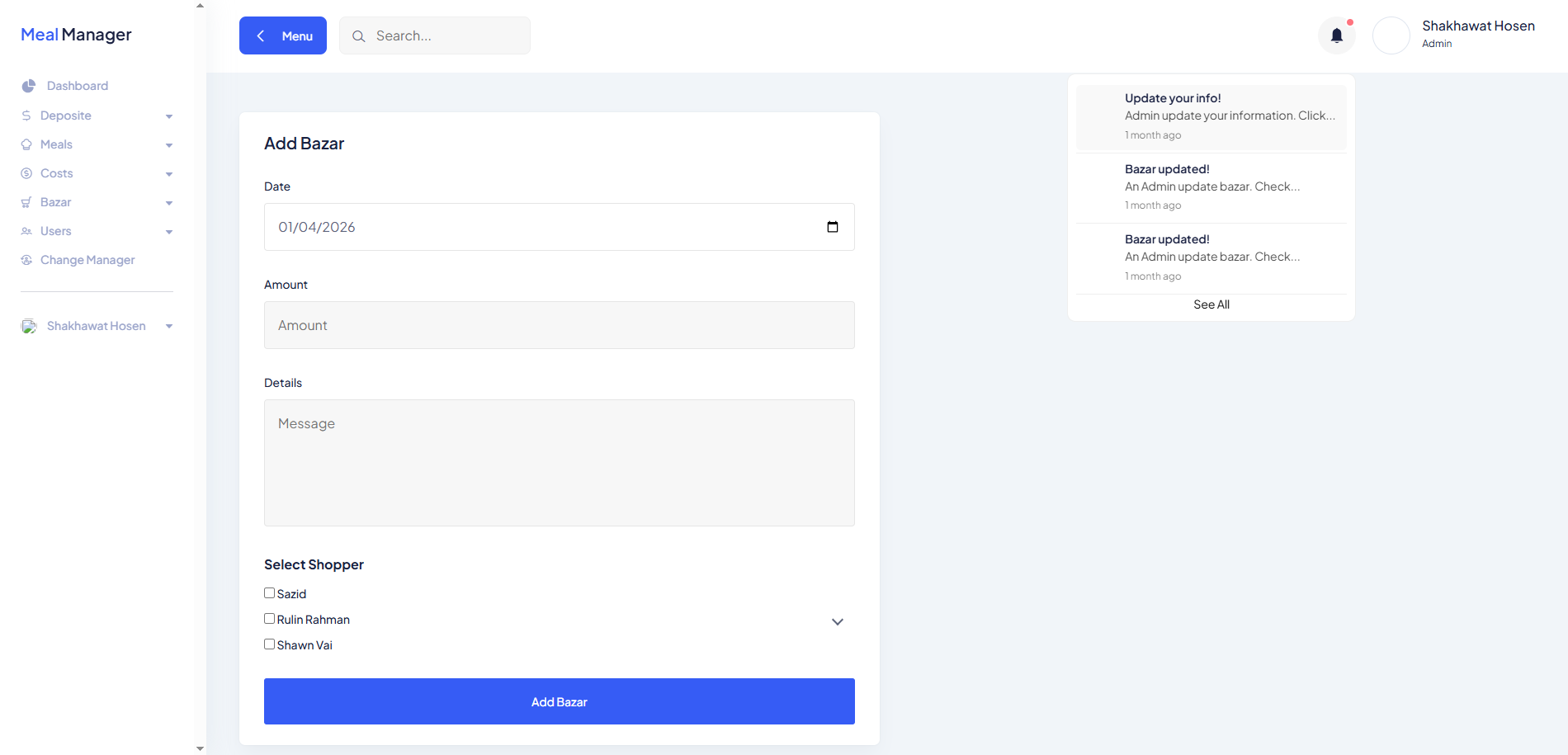
Task: Click the notification bell icon
Action: click(1336, 35)
